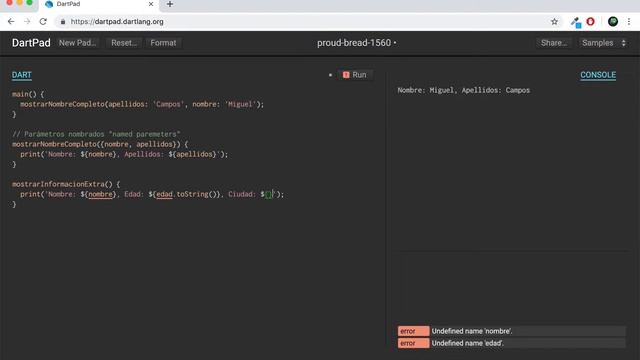Switch to the CONSOLE tab

[598, 75]
